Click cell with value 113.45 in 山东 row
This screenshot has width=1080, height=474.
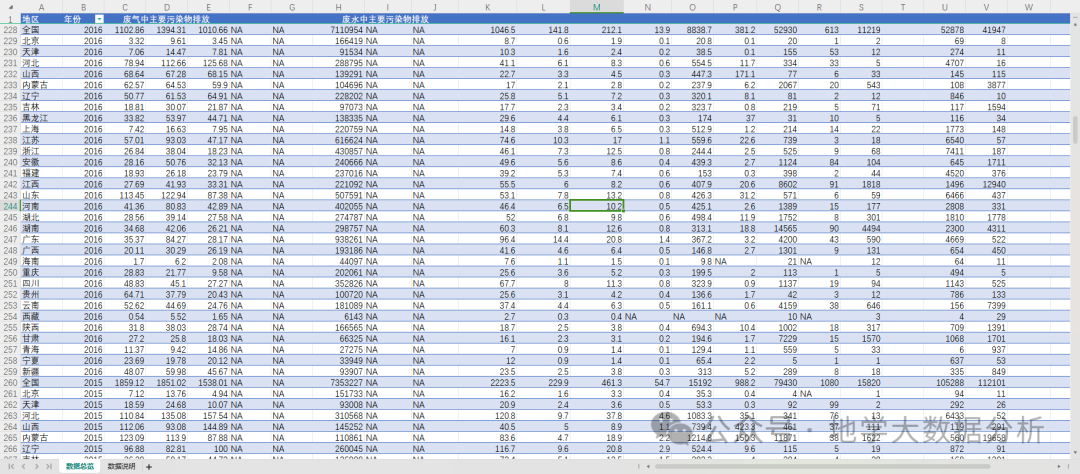pos(125,194)
